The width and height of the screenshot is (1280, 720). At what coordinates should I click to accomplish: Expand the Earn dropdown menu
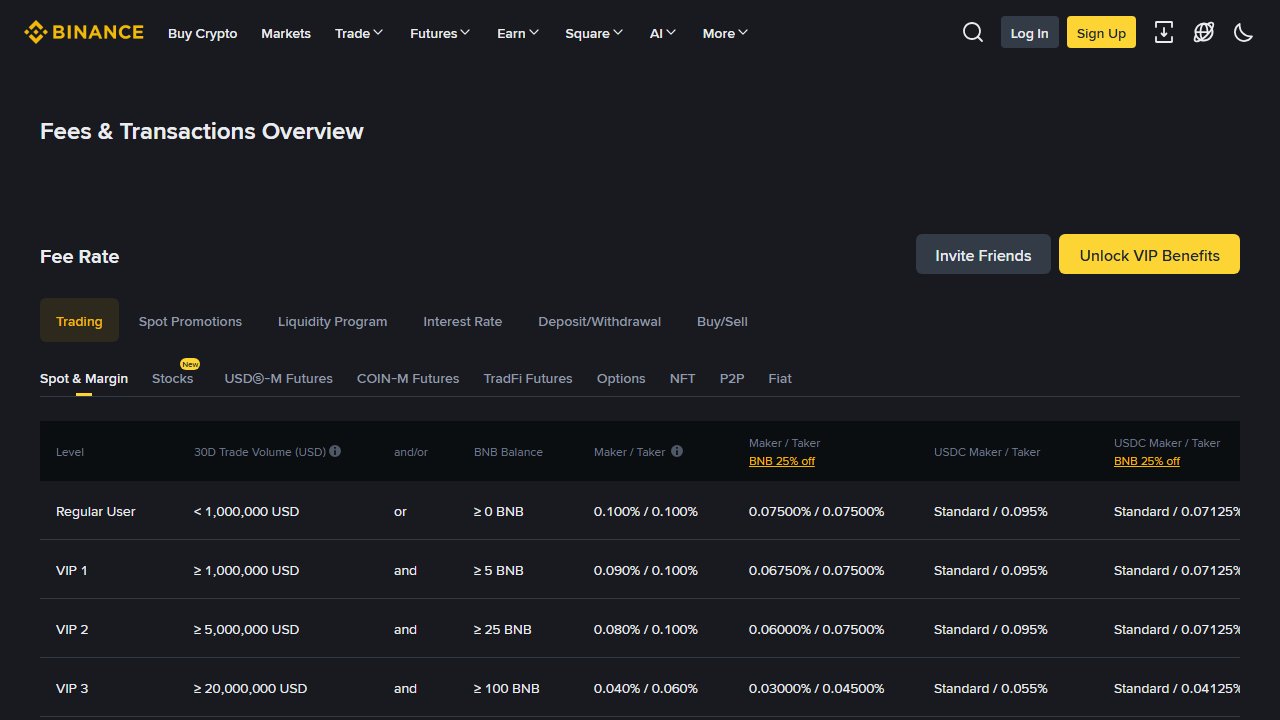(x=518, y=33)
